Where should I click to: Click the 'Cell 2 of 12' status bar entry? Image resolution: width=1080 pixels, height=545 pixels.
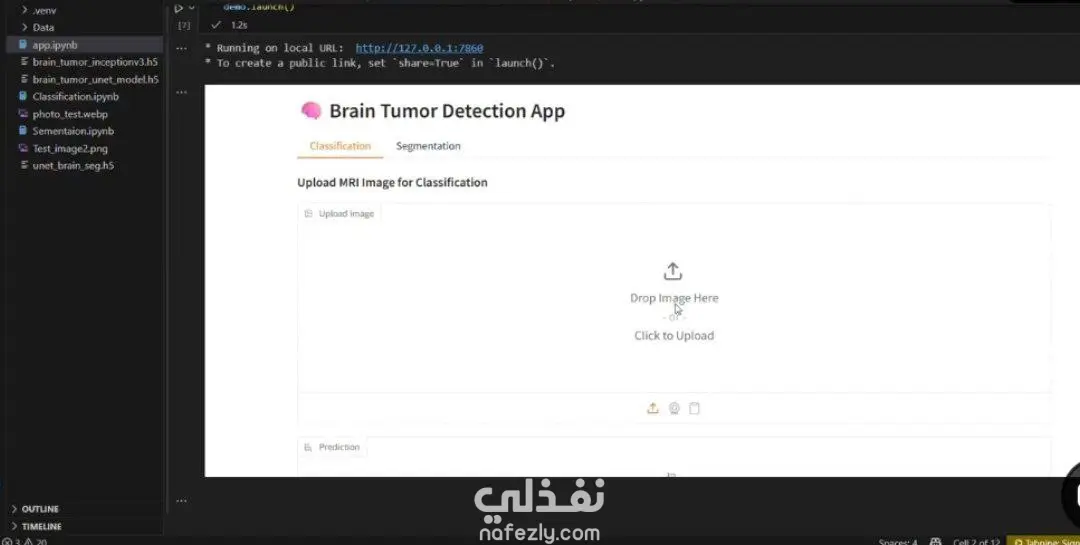tap(976, 542)
